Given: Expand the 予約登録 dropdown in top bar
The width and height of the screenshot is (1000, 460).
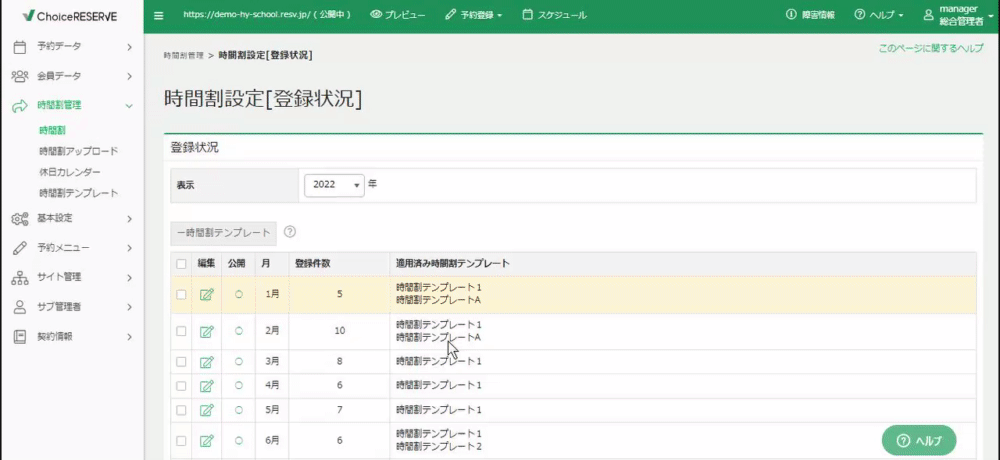Looking at the screenshot, I should pyautogui.click(x=474, y=15).
